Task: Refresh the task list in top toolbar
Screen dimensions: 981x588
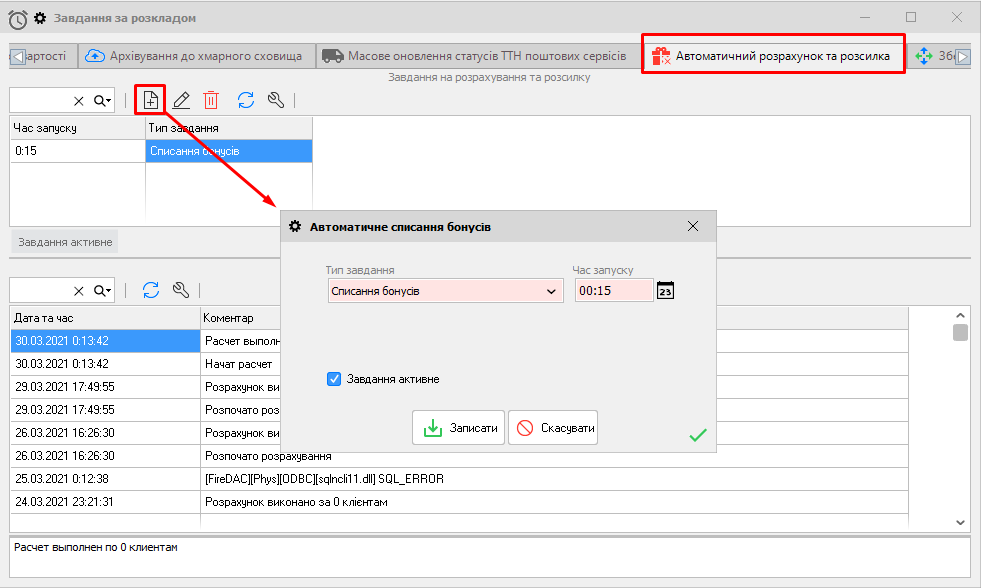Action: [246, 100]
